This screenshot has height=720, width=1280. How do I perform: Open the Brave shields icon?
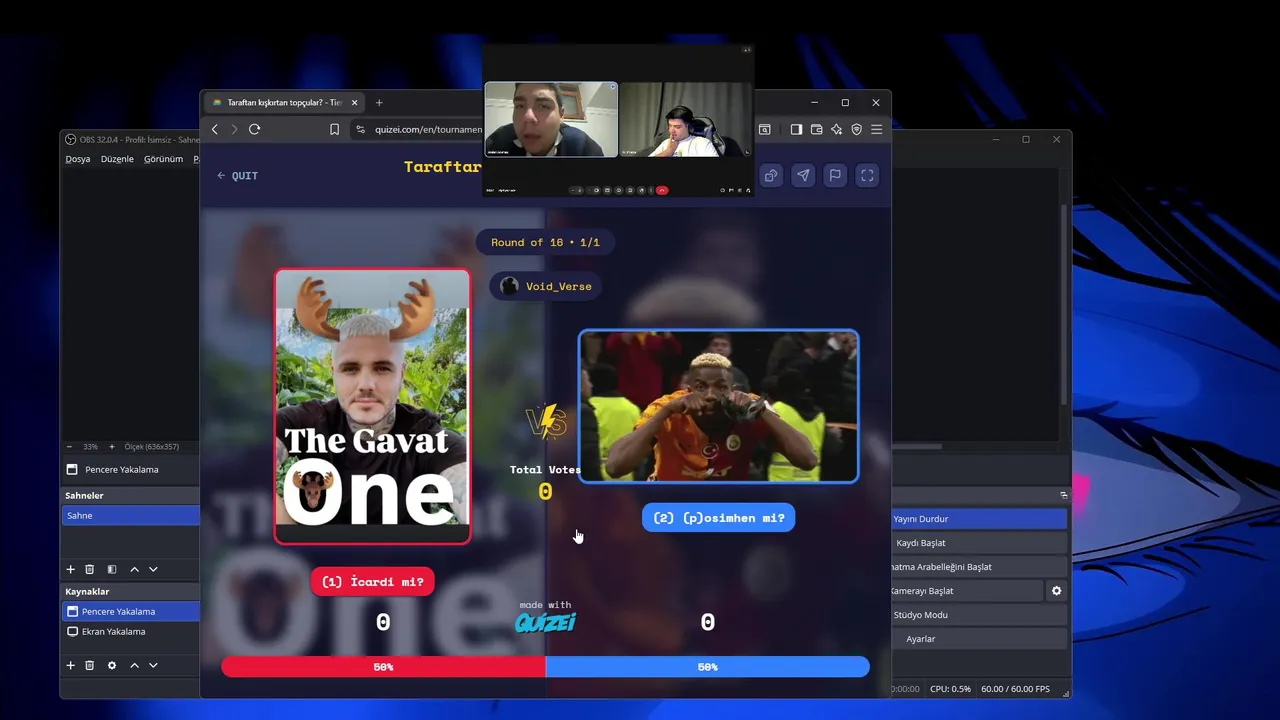[856, 129]
